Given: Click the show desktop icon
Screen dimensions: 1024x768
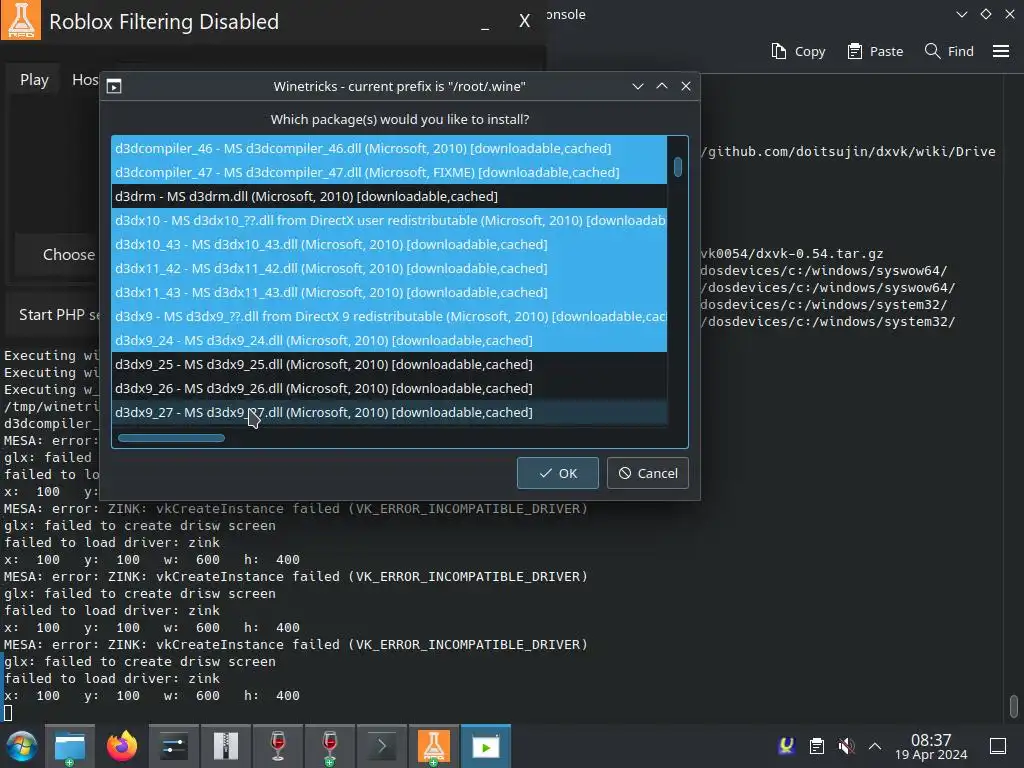Looking at the screenshot, I should [998, 746].
